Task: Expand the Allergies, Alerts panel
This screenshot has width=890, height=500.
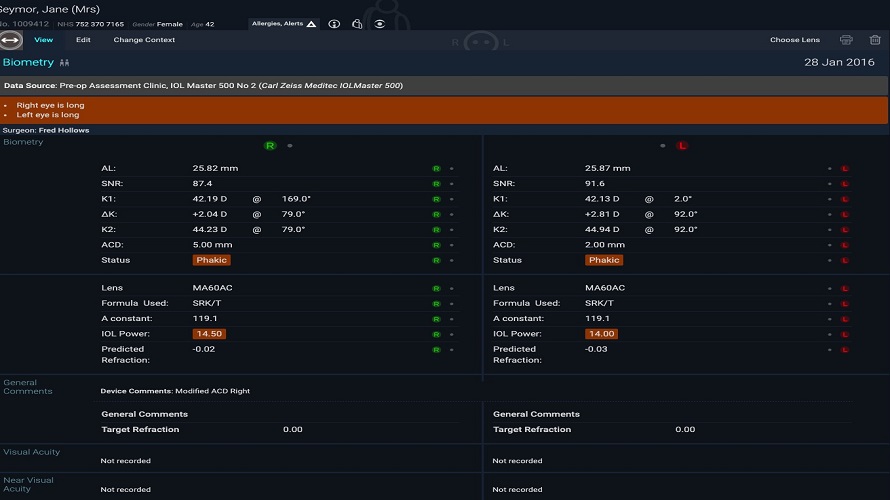Action: (283, 23)
